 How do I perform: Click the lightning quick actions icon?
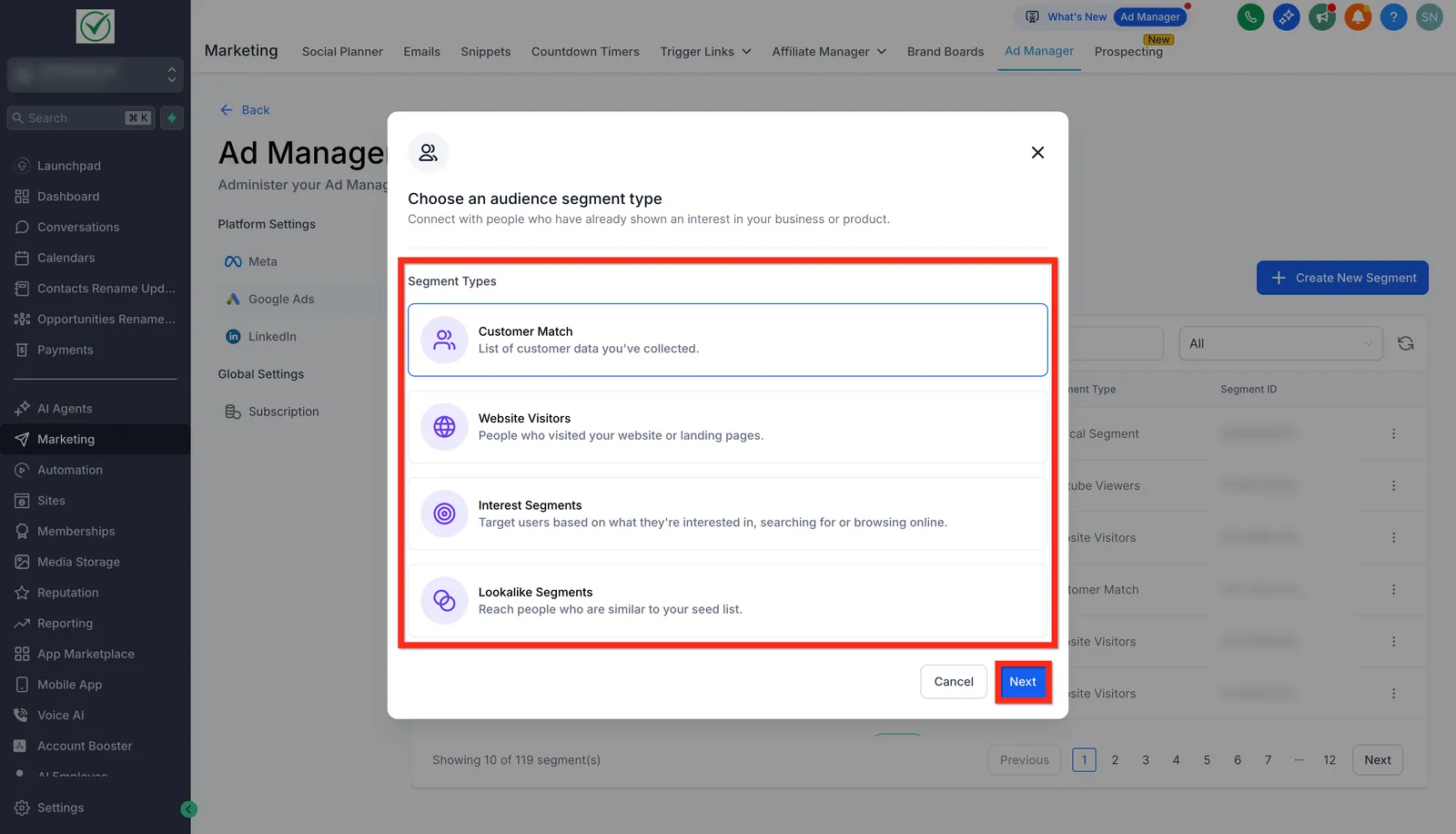coord(172,118)
